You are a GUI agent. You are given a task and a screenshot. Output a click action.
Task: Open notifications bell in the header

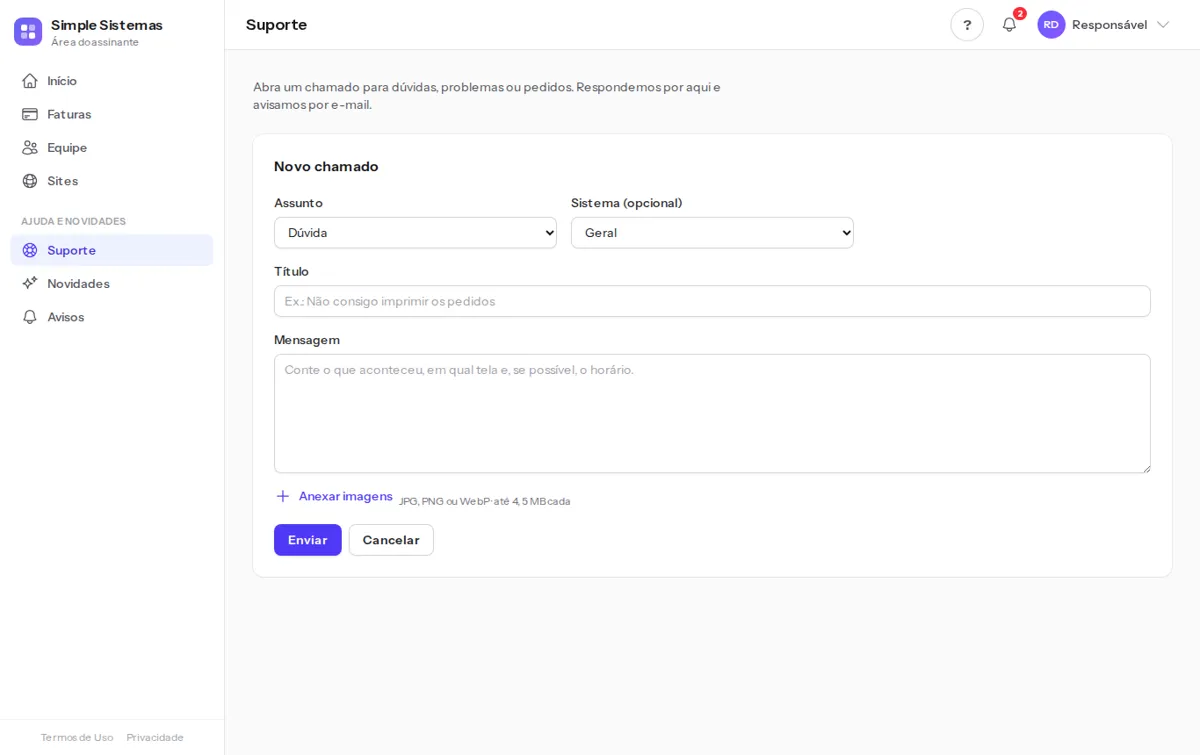[x=1009, y=25]
